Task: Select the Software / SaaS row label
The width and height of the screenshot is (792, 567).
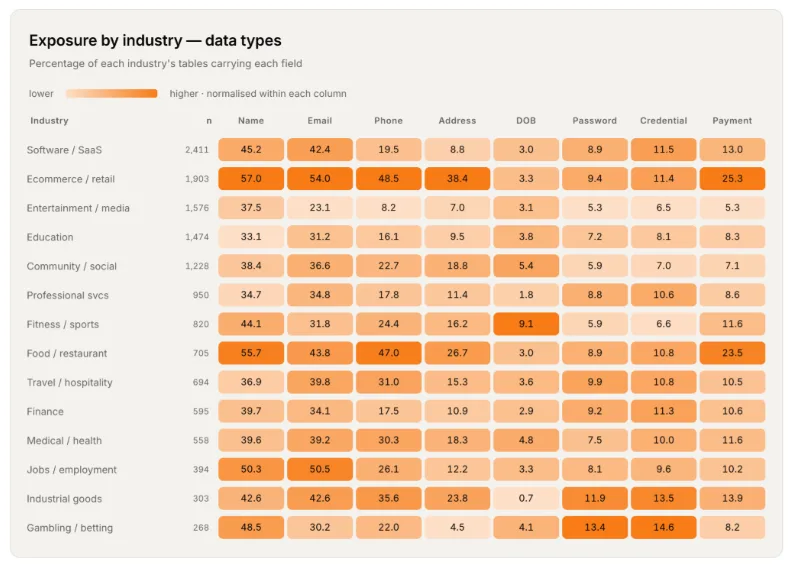Action: pos(64,150)
